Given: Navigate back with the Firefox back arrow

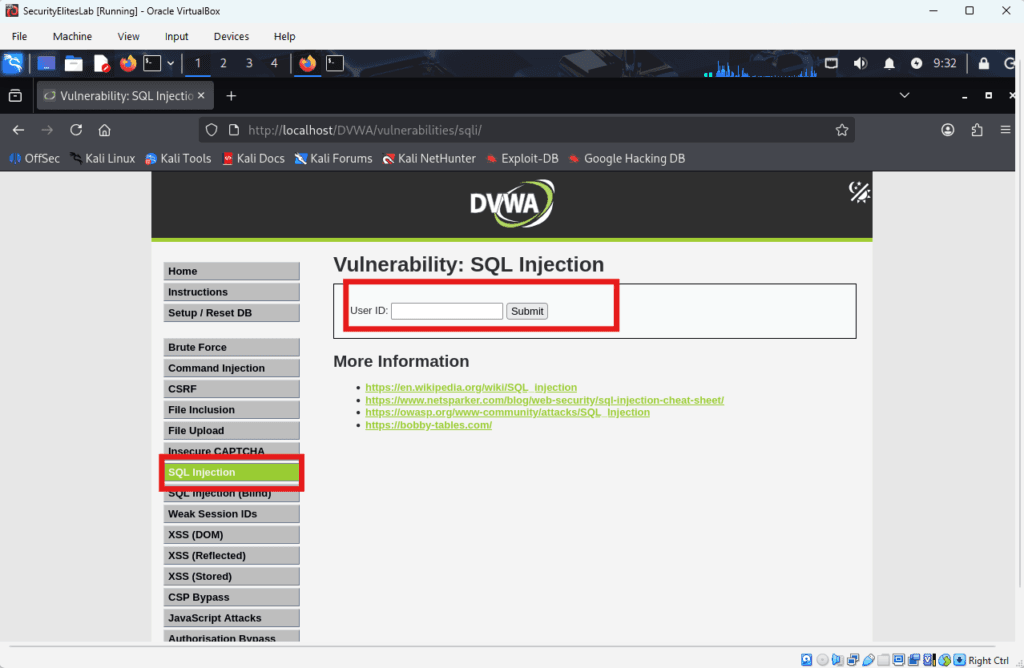Looking at the screenshot, I should pos(18,129).
